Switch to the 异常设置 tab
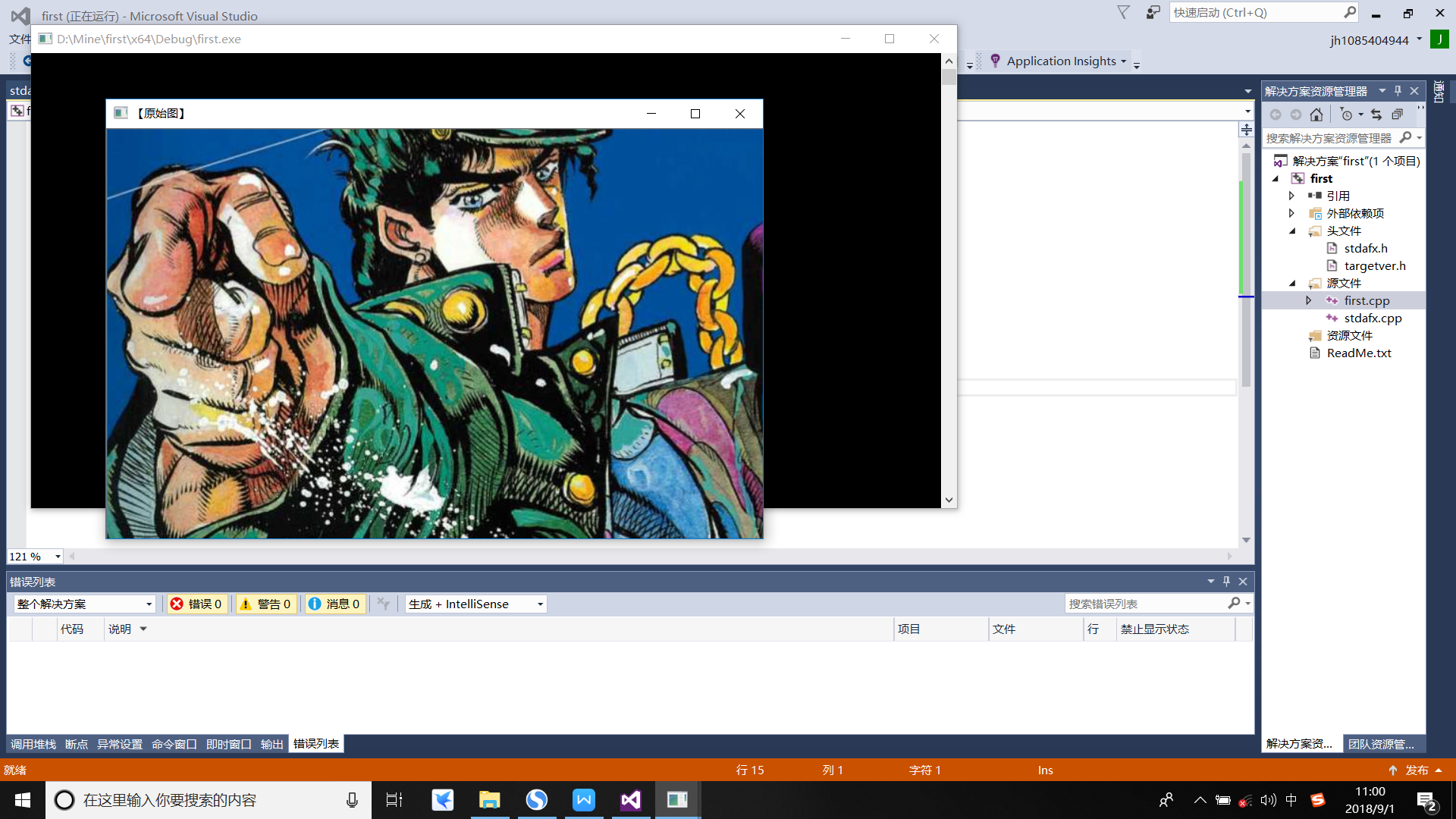 click(x=120, y=744)
